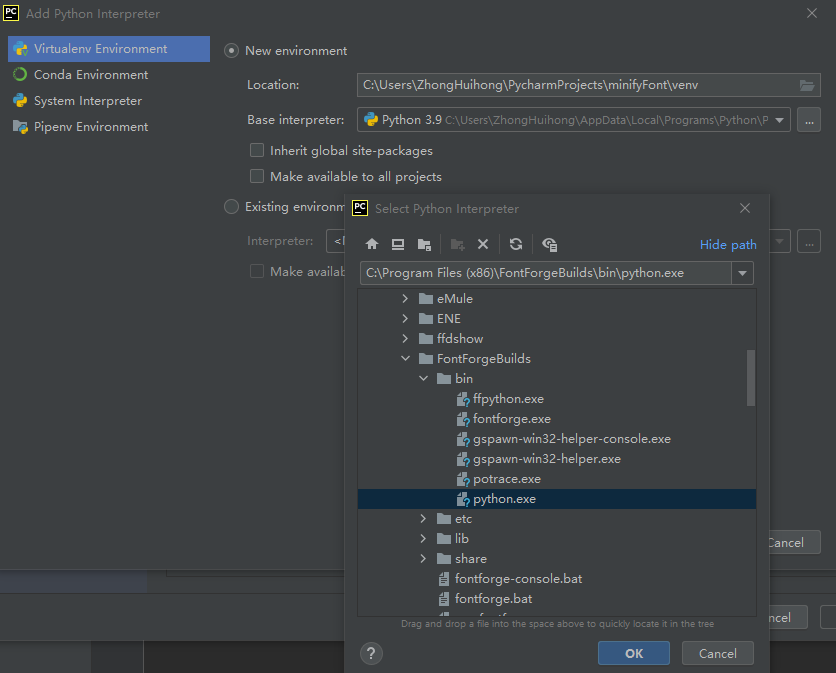Screen dimensions: 836x673
Task: Click folder browse icon in Location field
Action: (x=807, y=85)
